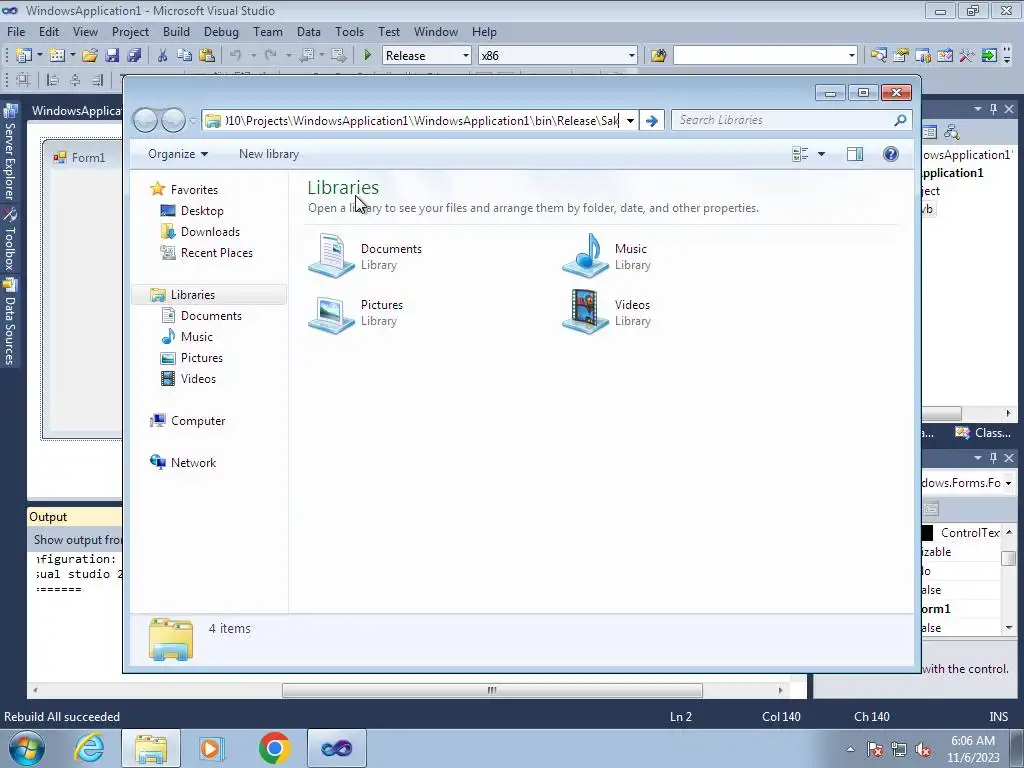This screenshot has width=1024, height=768.
Task: Click the Output pane horizontal scrollbar thumb
Action: coord(492,690)
